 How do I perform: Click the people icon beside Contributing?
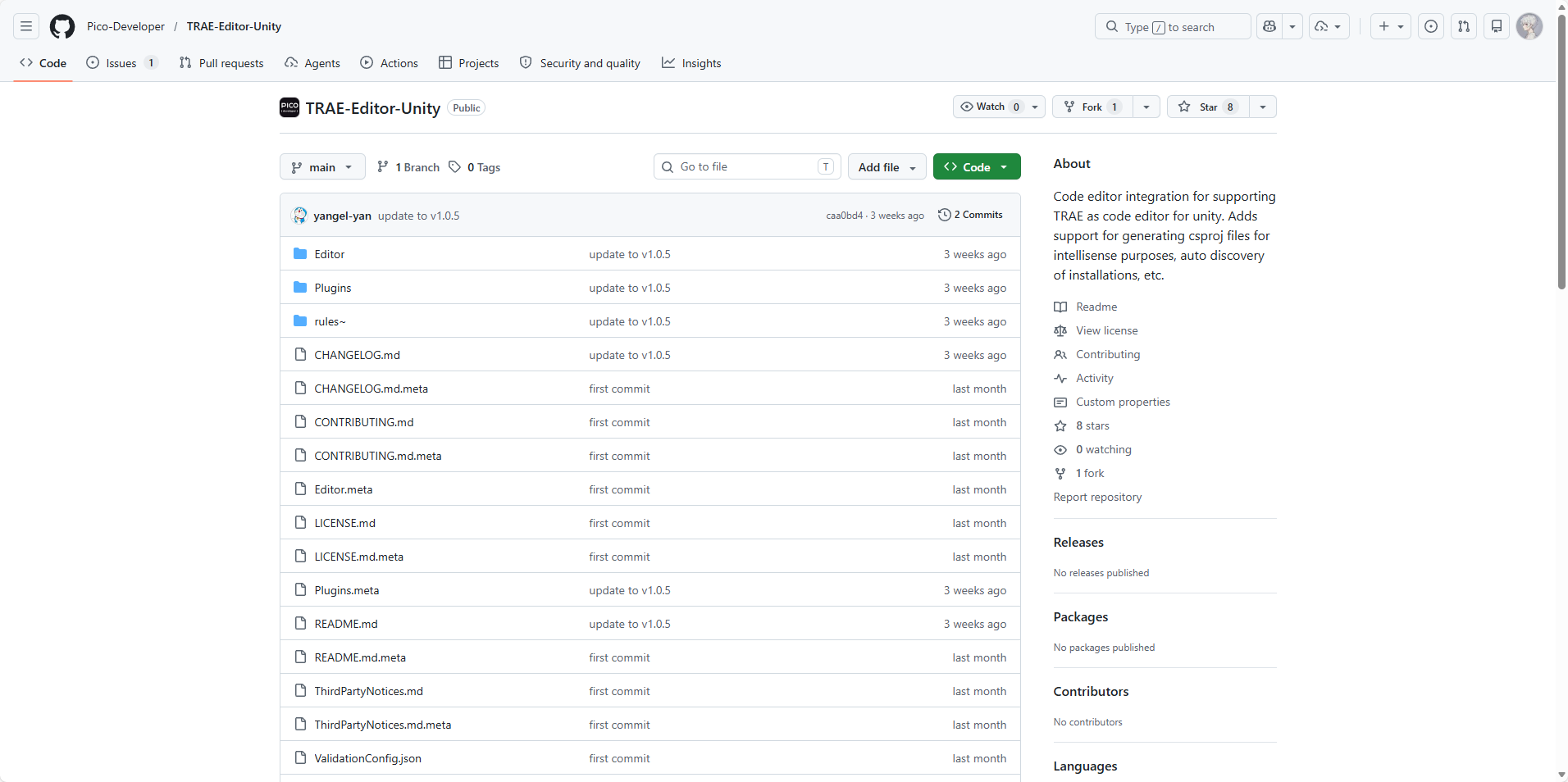[x=1060, y=354]
